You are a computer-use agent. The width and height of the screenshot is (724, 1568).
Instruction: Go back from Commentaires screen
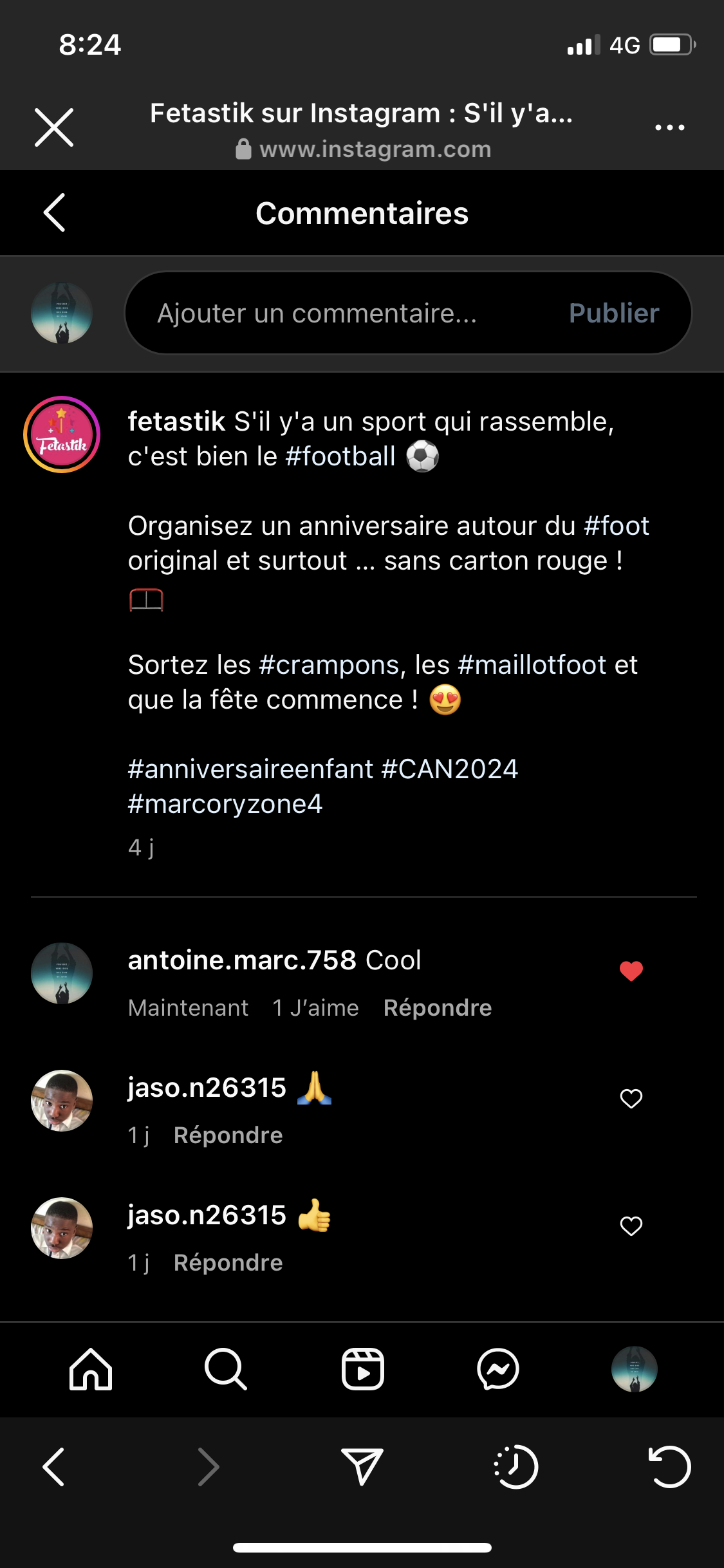tap(55, 212)
